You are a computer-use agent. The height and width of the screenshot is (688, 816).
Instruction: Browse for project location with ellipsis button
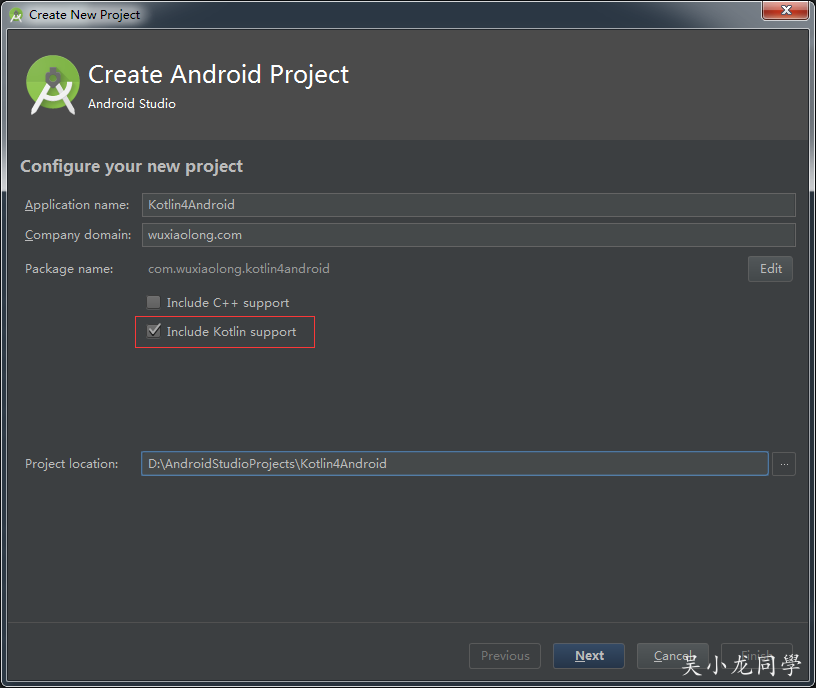click(x=784, y=464)
